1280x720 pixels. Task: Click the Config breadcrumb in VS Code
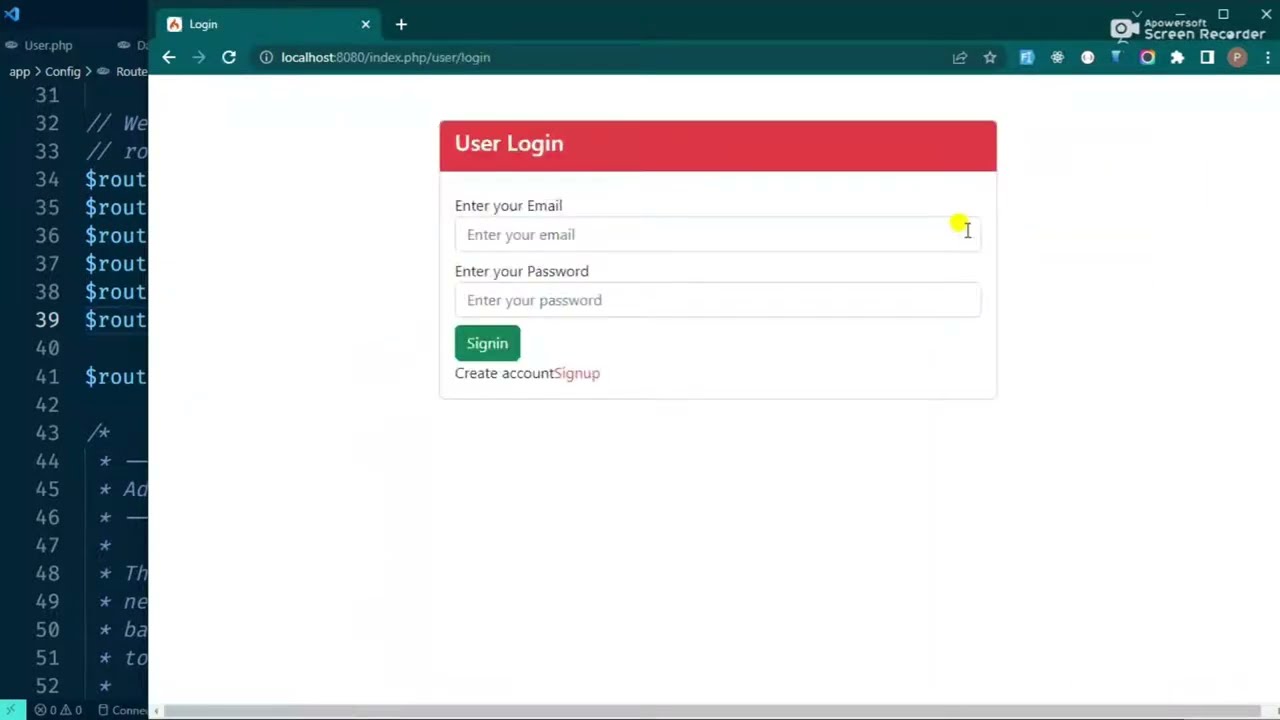click(62, 71)
